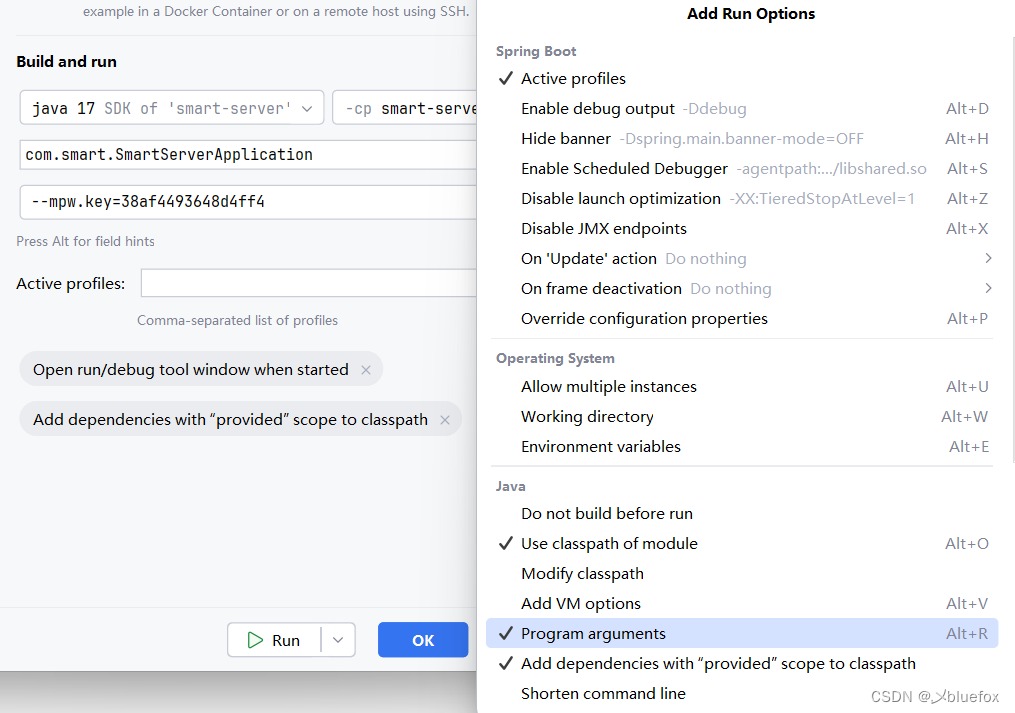Select Enable debug output option
Screen dimensions: 1015x713
click(597, 108)
